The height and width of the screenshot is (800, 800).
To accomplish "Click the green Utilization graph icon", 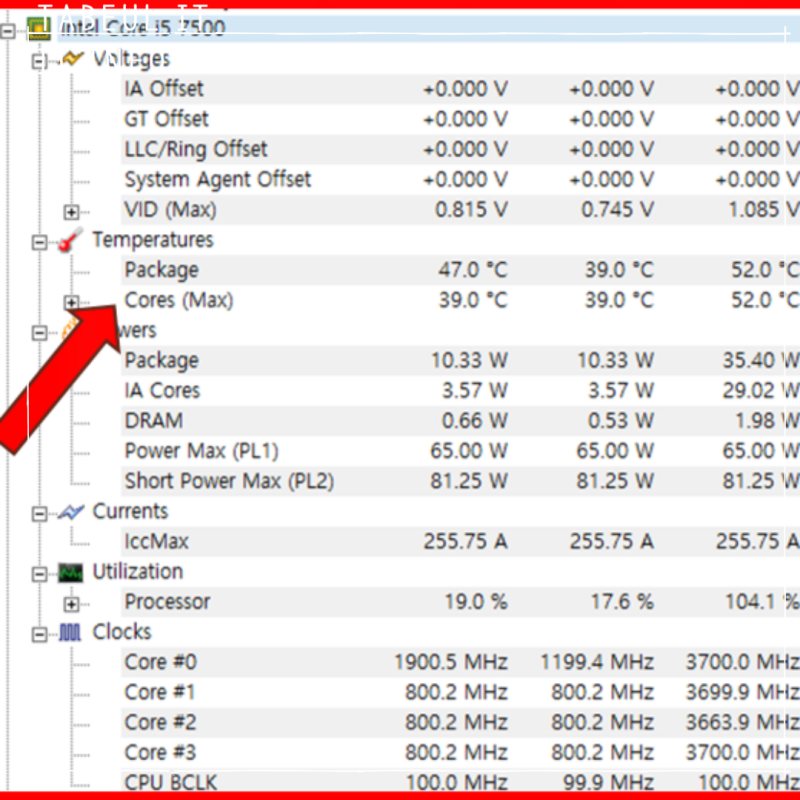I will [x=70, y=572].
